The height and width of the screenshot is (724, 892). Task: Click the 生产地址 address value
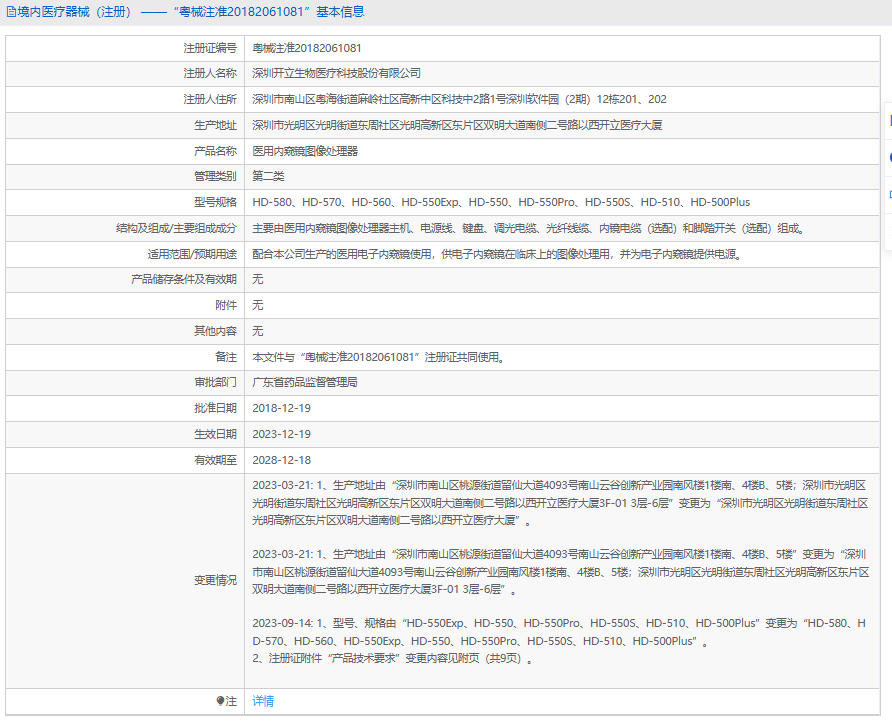point(457,125)
